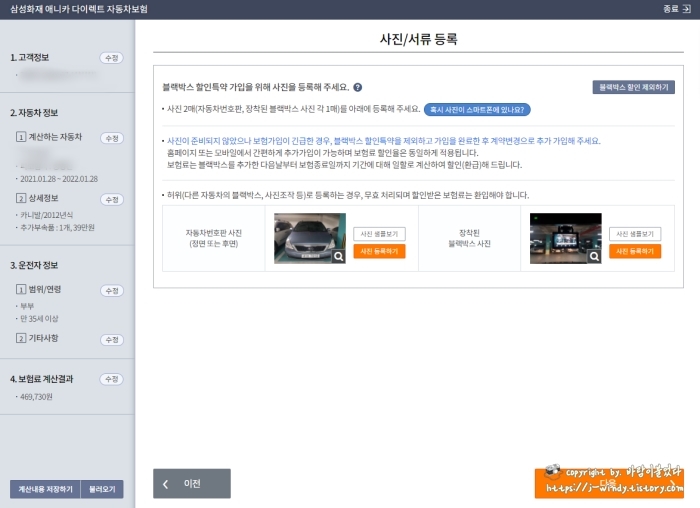
Task: Register the installed blackbox photo
Action: point(635,251)
